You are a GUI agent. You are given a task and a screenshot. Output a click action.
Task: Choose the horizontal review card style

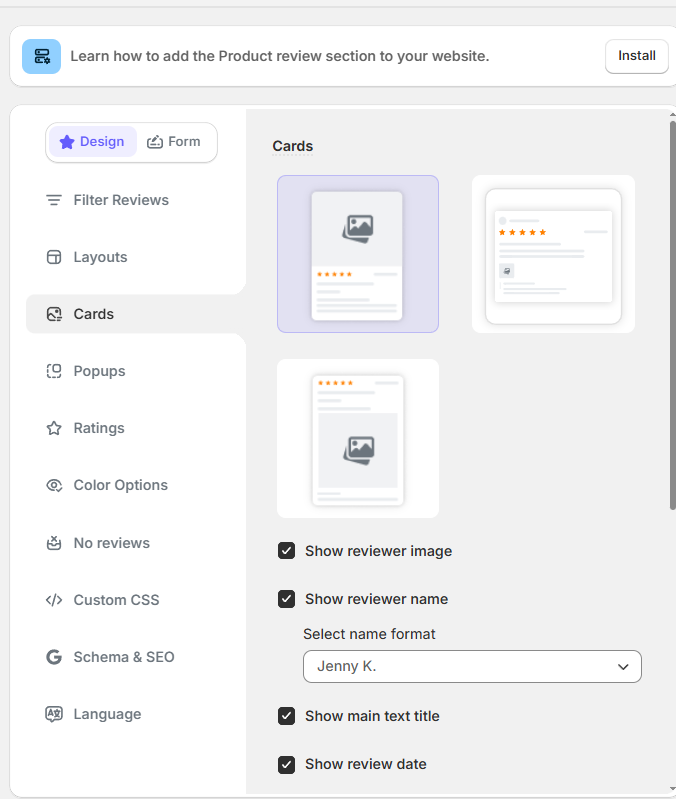pyautogui.click(x=553, y=254)
